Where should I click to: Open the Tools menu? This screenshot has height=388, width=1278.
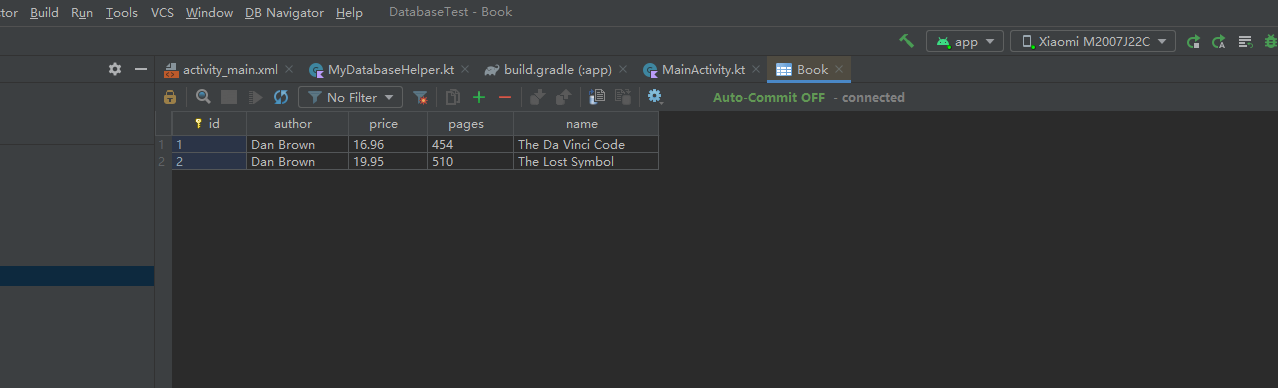[122, 13]
